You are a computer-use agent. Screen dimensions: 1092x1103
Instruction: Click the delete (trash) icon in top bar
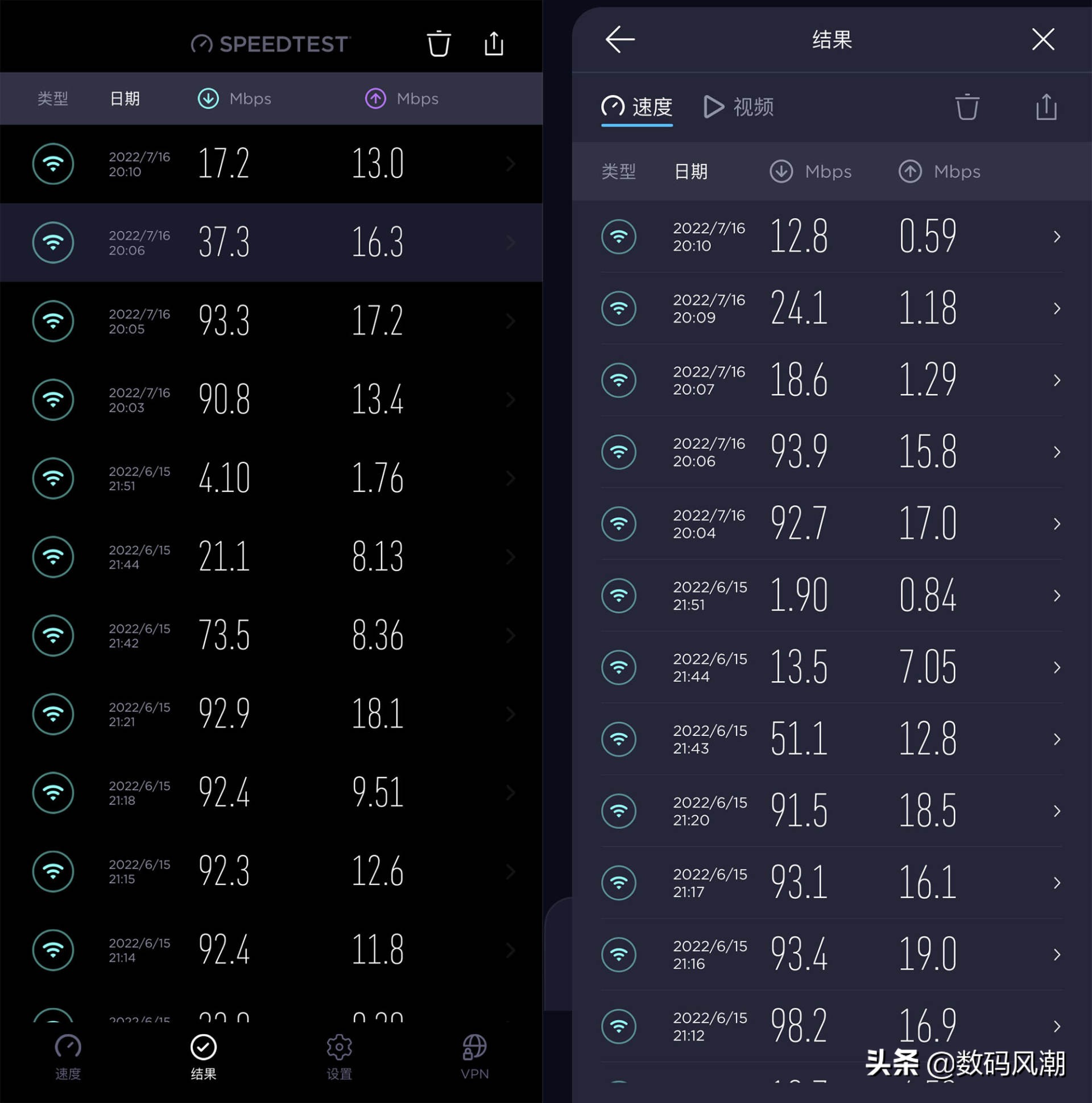[439, 43]
